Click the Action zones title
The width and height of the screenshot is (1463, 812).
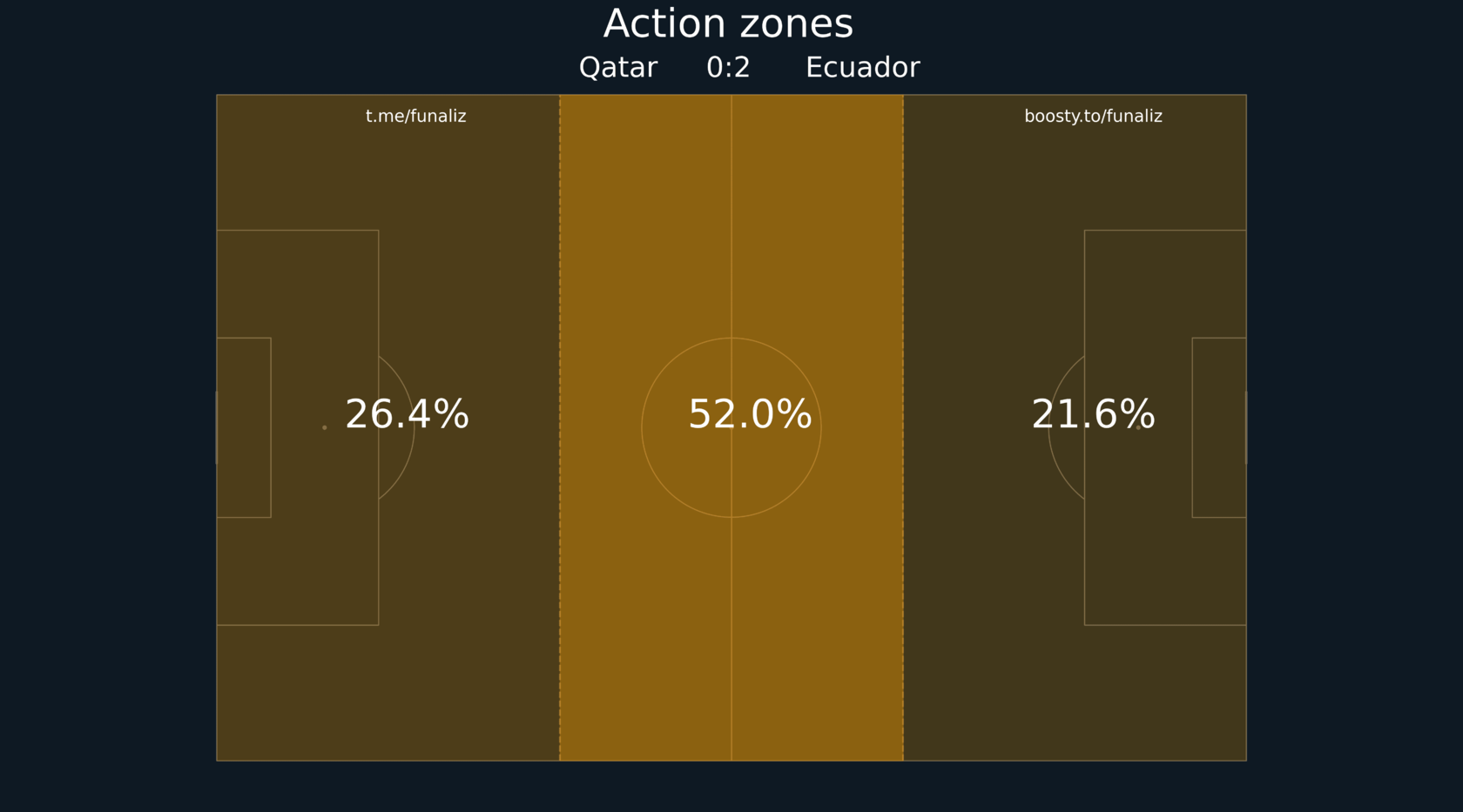[x=728, y=23]
